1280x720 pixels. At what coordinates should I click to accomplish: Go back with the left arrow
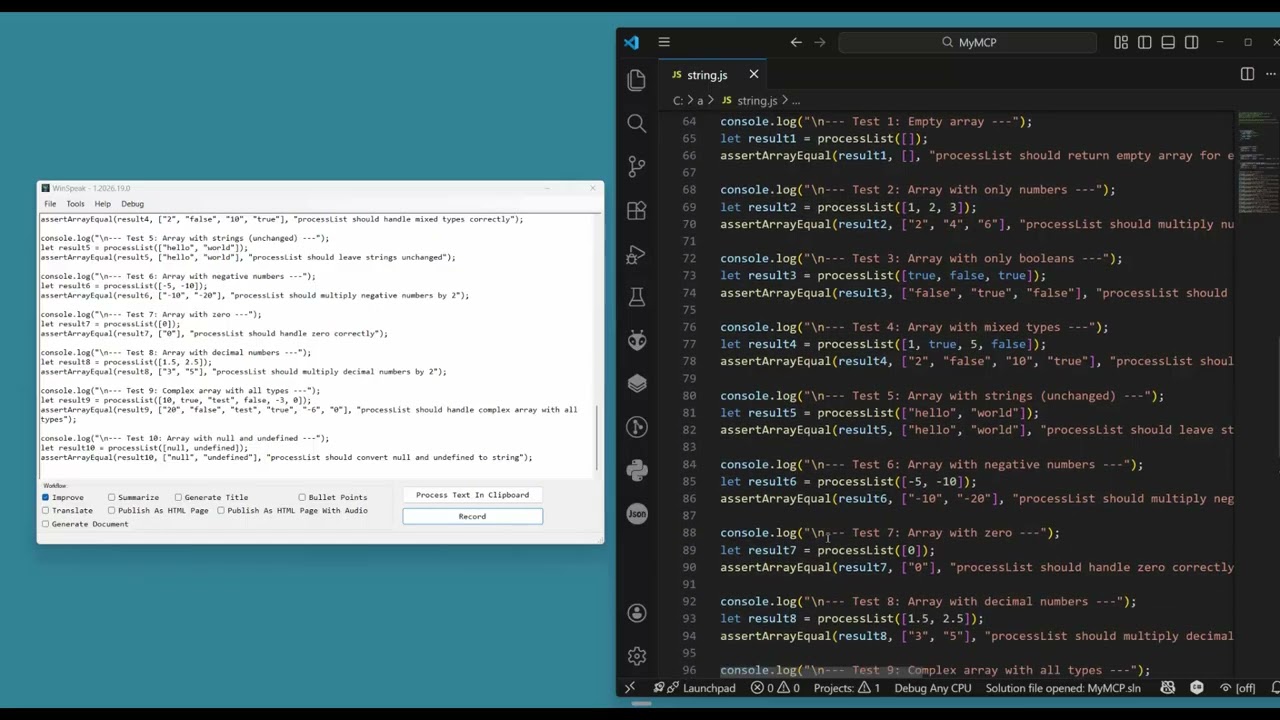(x=796, y=42)
